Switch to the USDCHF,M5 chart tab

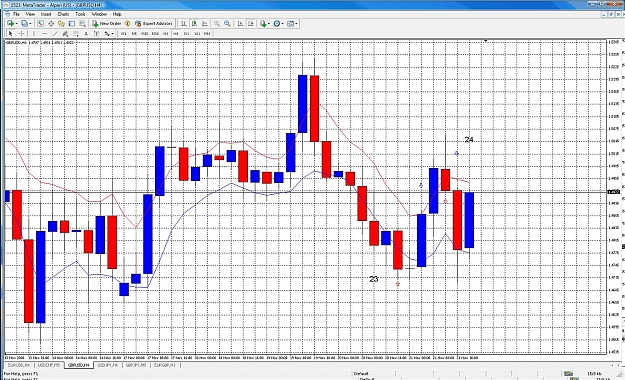49,365
